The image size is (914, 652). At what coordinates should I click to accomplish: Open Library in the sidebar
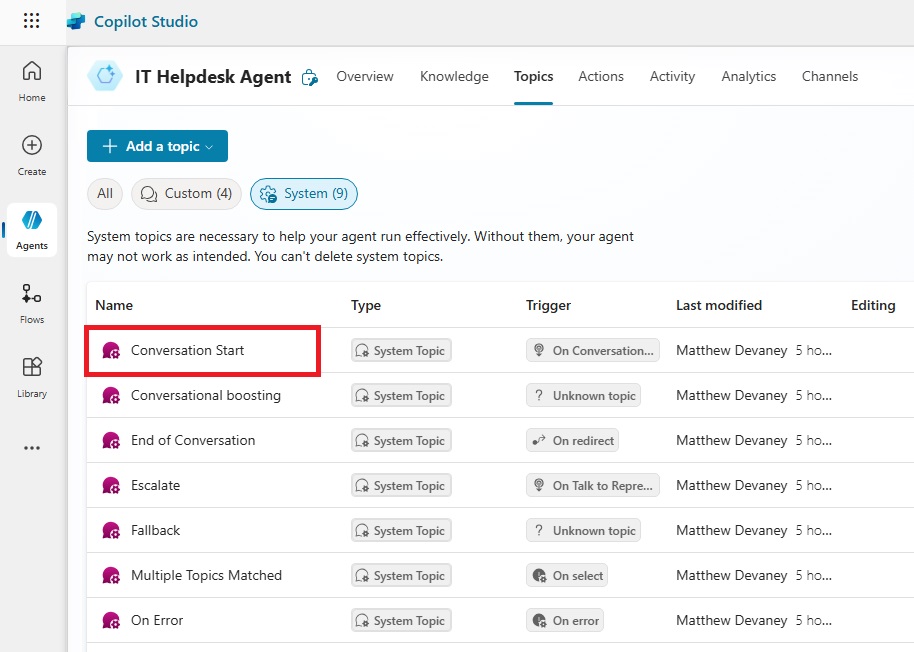point(32,377)
